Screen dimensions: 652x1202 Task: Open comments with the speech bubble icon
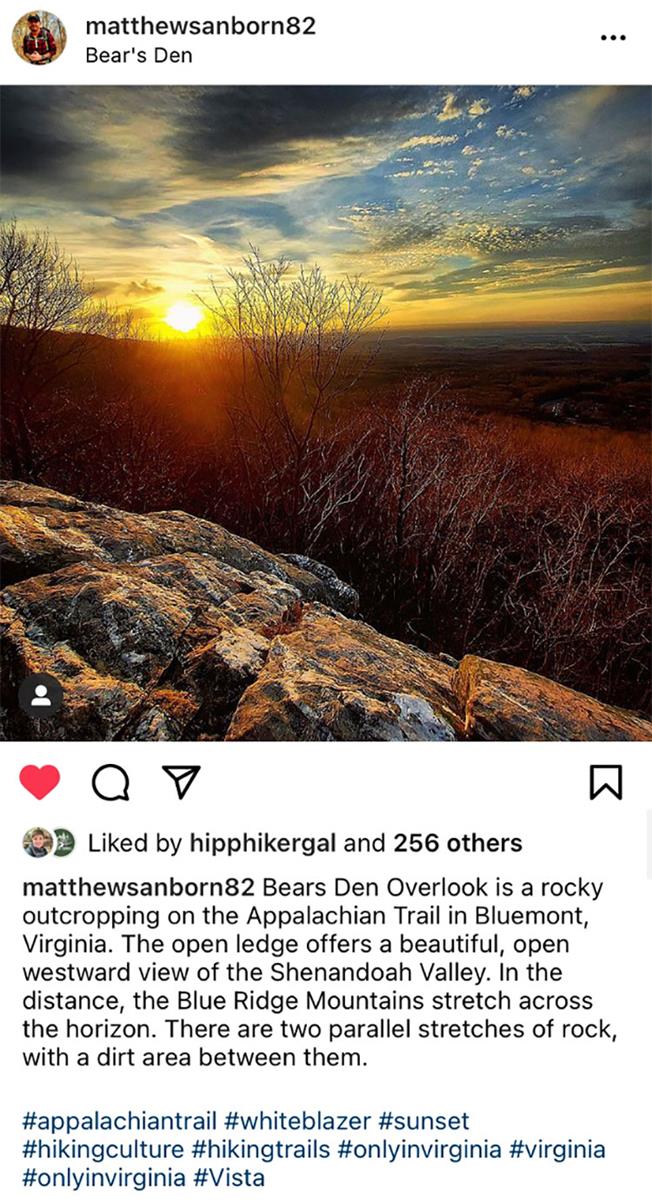pyautogui.click(x=110, y=783)
